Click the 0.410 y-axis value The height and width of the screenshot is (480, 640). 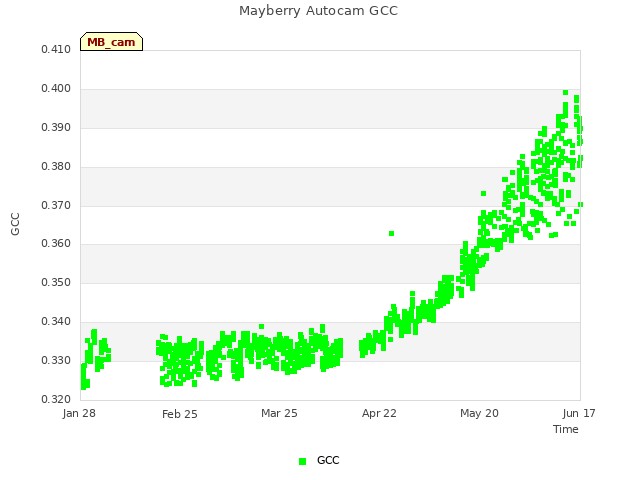point(56,50)
